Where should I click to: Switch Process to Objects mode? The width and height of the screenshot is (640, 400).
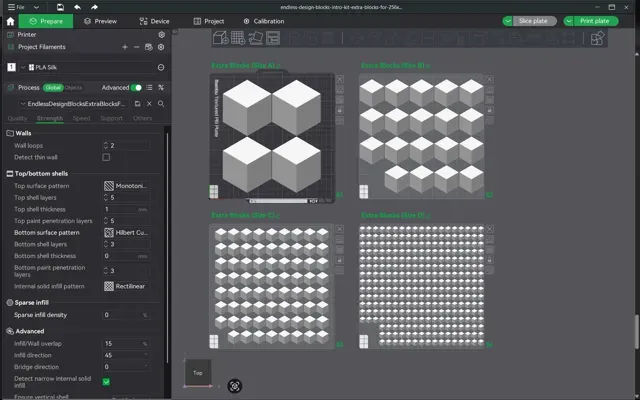pos(73,87)
